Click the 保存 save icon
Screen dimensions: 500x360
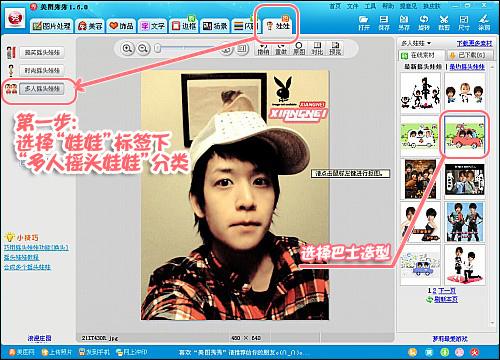pyautogui.click(x=384, y=23)
